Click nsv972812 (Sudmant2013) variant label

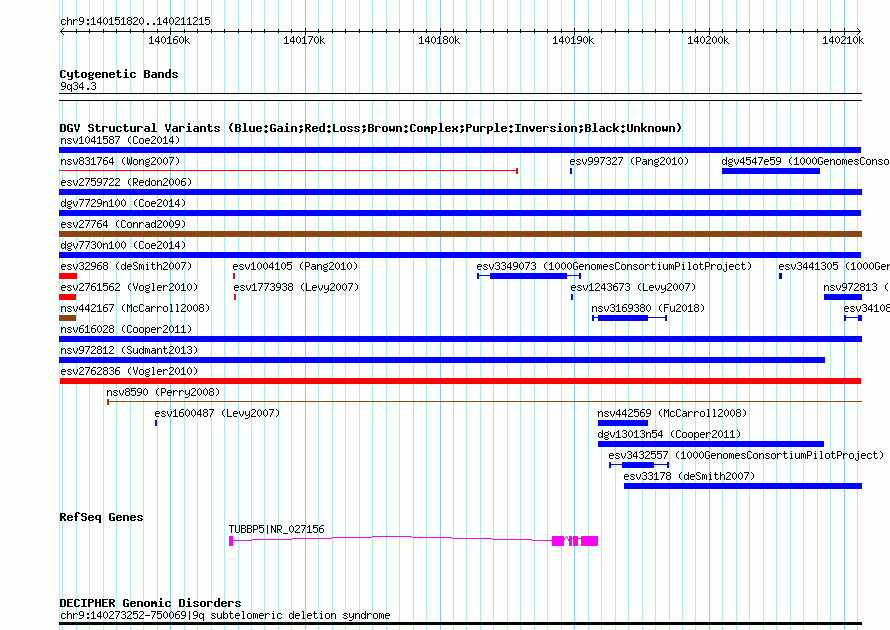pyautogui.click(x=129, y=350)
